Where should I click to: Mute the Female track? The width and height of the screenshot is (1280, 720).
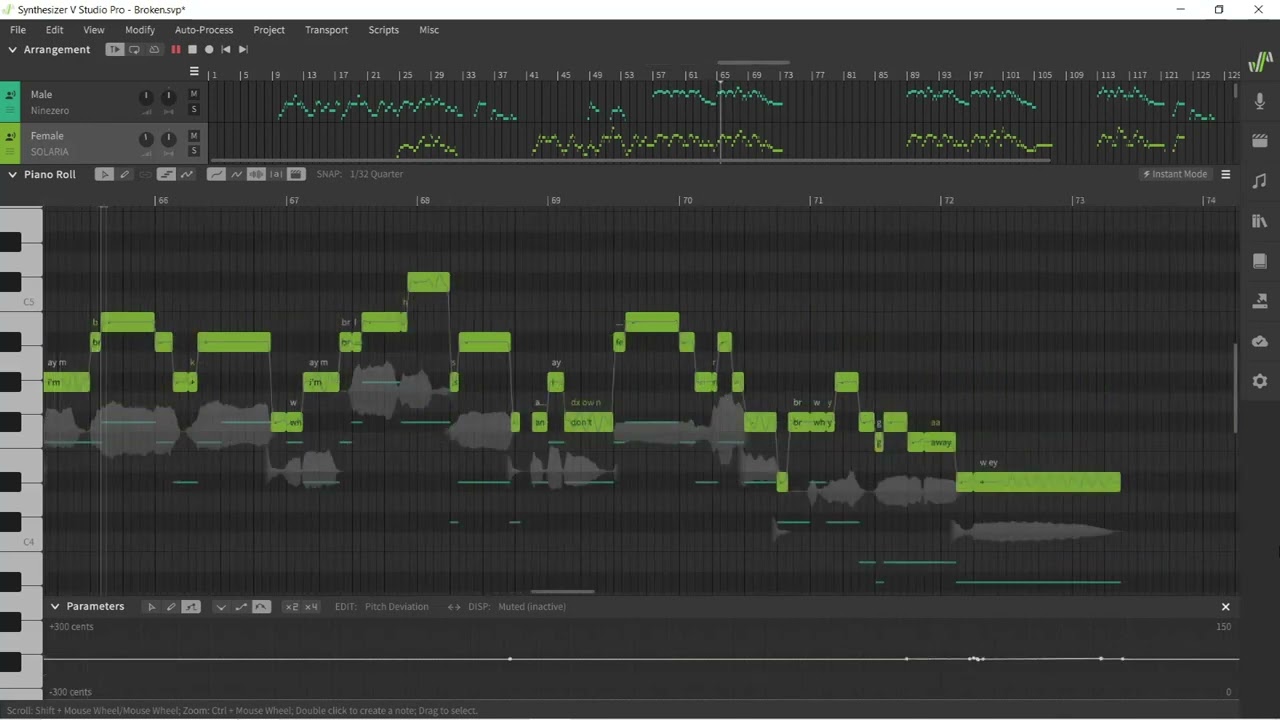click(x=194, y=135)
